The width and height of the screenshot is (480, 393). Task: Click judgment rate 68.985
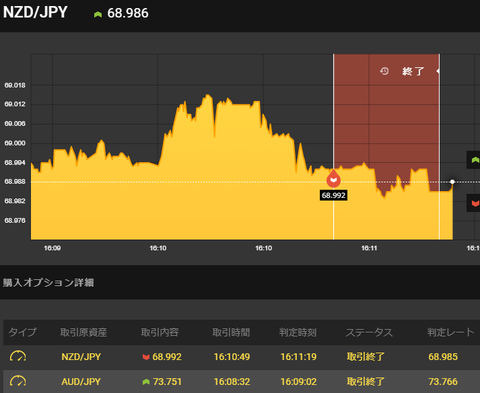click(x=443, y=357)
